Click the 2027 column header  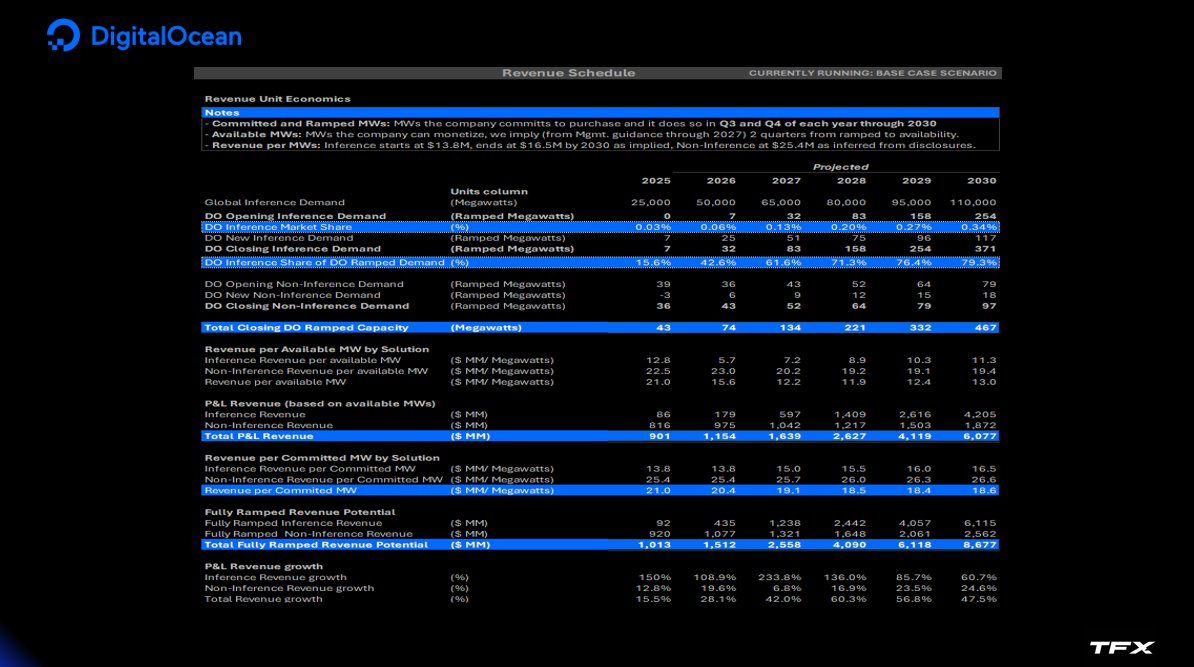(x=786, y=180)
